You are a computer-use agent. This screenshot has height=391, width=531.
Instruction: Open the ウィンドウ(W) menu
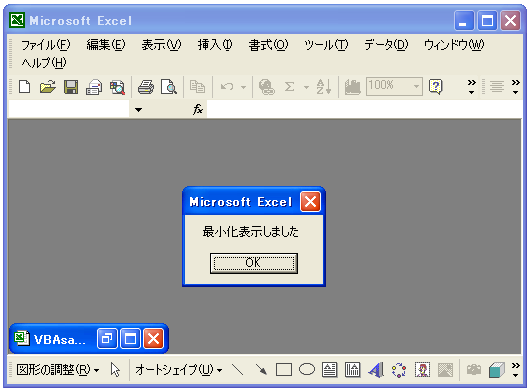click(x=454, y=45)
